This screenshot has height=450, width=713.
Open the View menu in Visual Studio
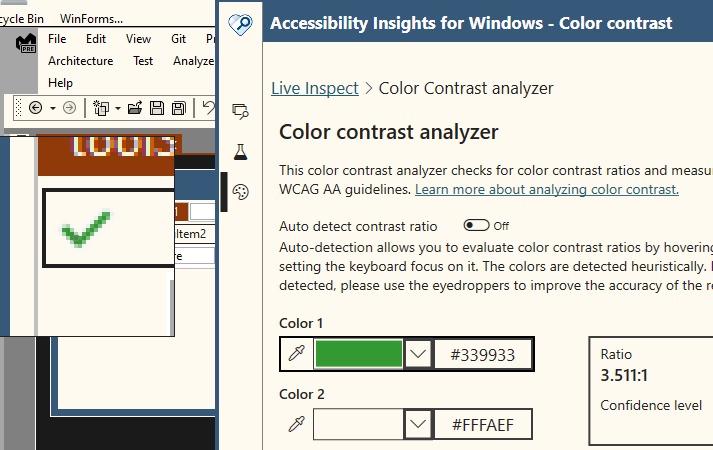coord(138,39)
